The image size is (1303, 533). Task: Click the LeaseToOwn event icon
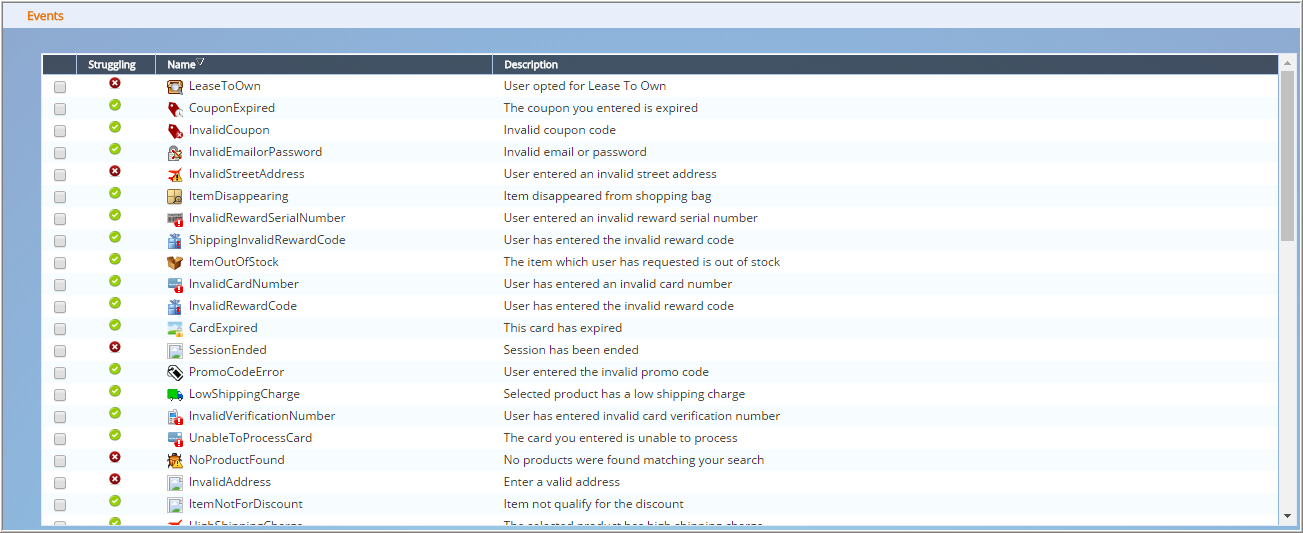point(175,87)
